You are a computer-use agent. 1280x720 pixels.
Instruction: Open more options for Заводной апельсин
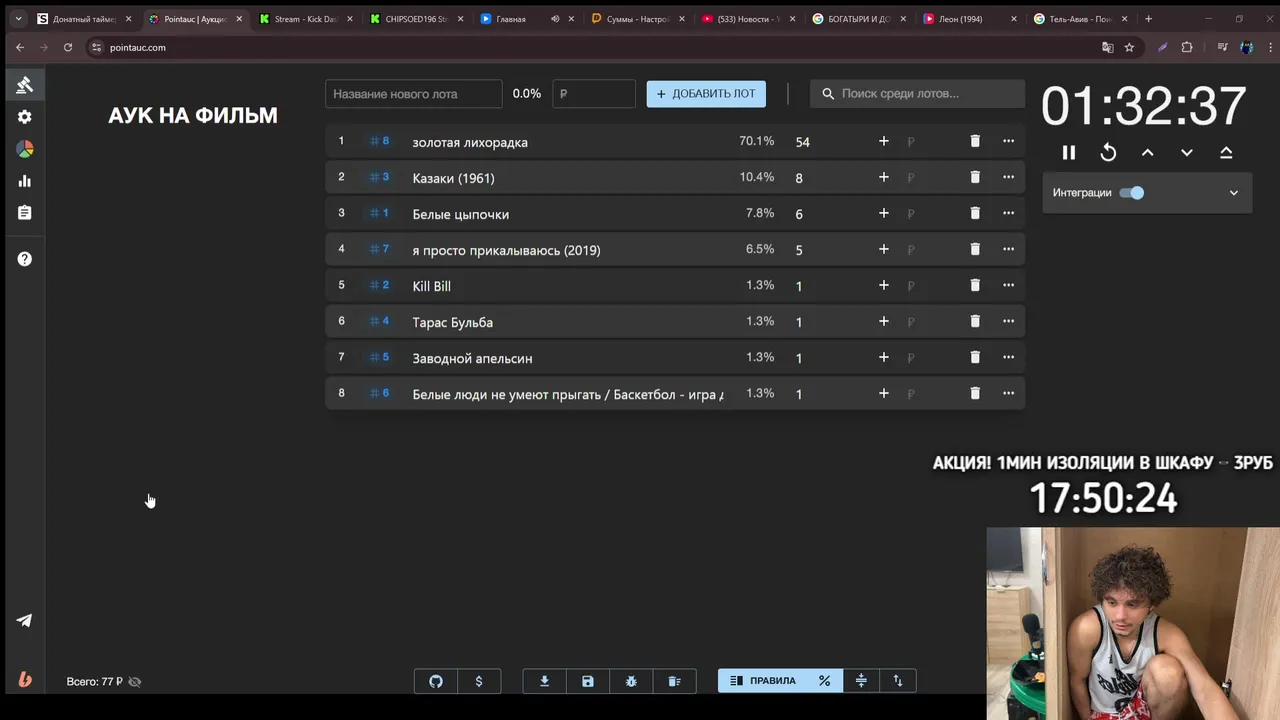1008,357
